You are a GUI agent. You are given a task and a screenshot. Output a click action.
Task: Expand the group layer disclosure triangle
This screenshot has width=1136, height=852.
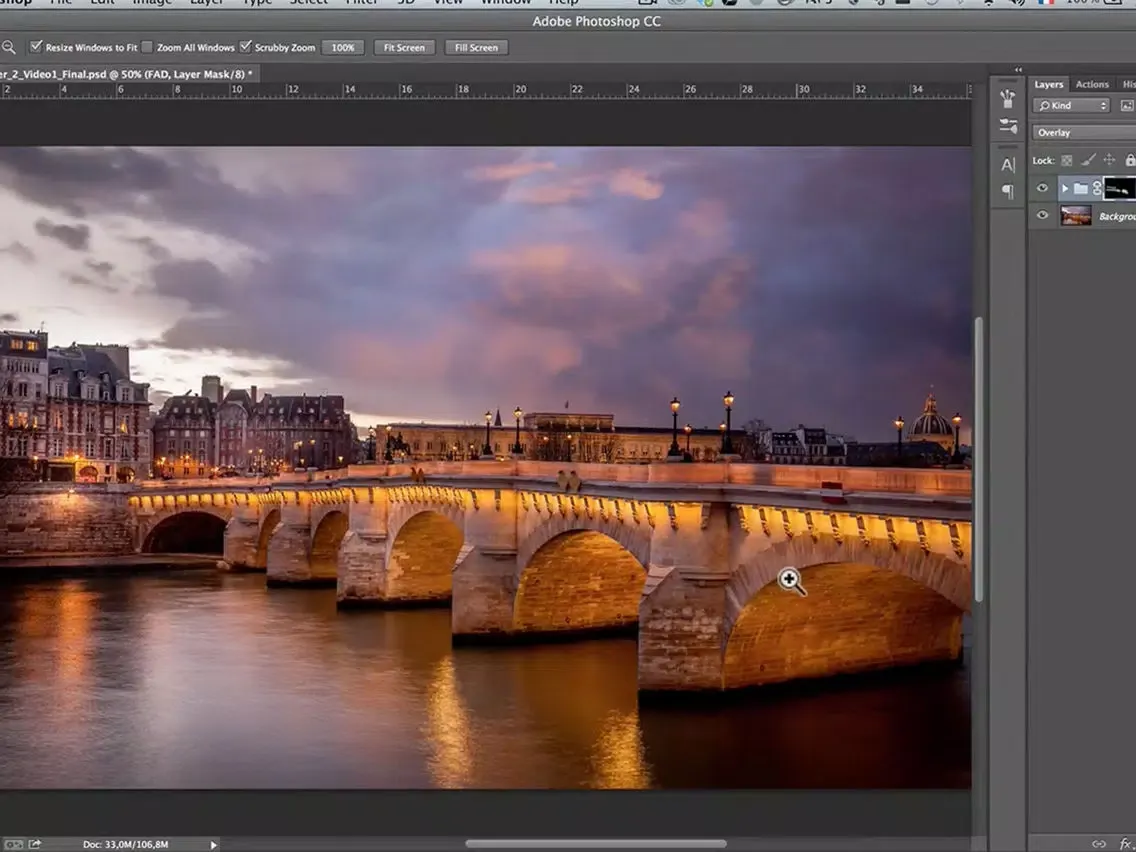click(1065, 188)
